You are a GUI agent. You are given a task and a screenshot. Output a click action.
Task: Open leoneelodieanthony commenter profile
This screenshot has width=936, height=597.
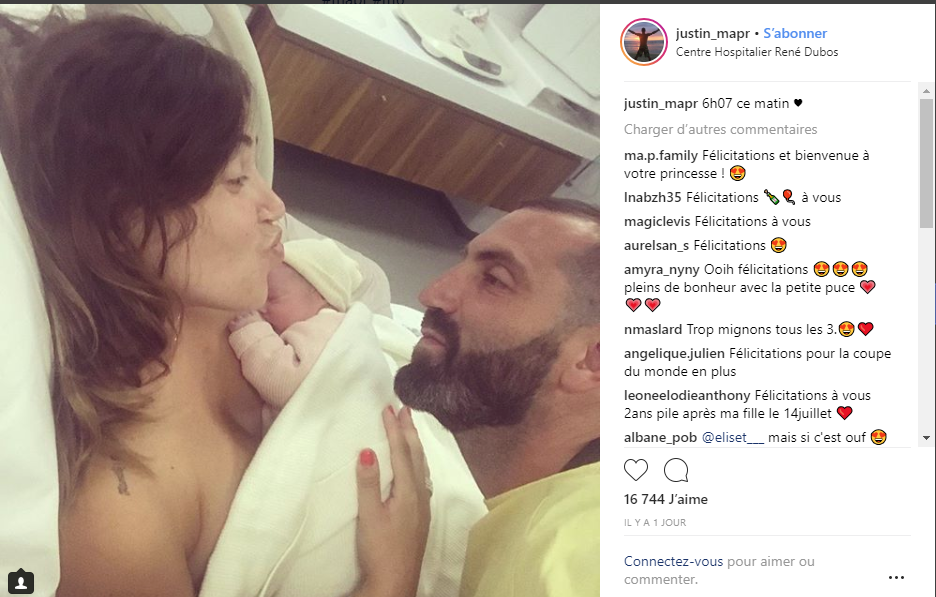tap(687, 395)
